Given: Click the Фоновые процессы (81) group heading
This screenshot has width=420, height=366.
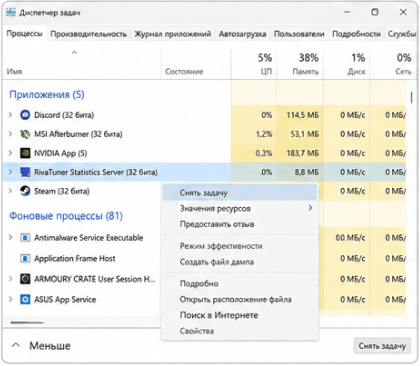Looking at the screenshot, I should (x=66, y=216).
